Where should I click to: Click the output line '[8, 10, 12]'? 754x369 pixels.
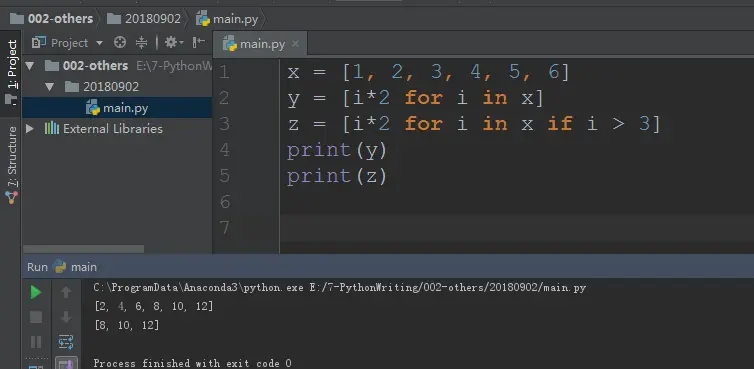tap(126, 326)
